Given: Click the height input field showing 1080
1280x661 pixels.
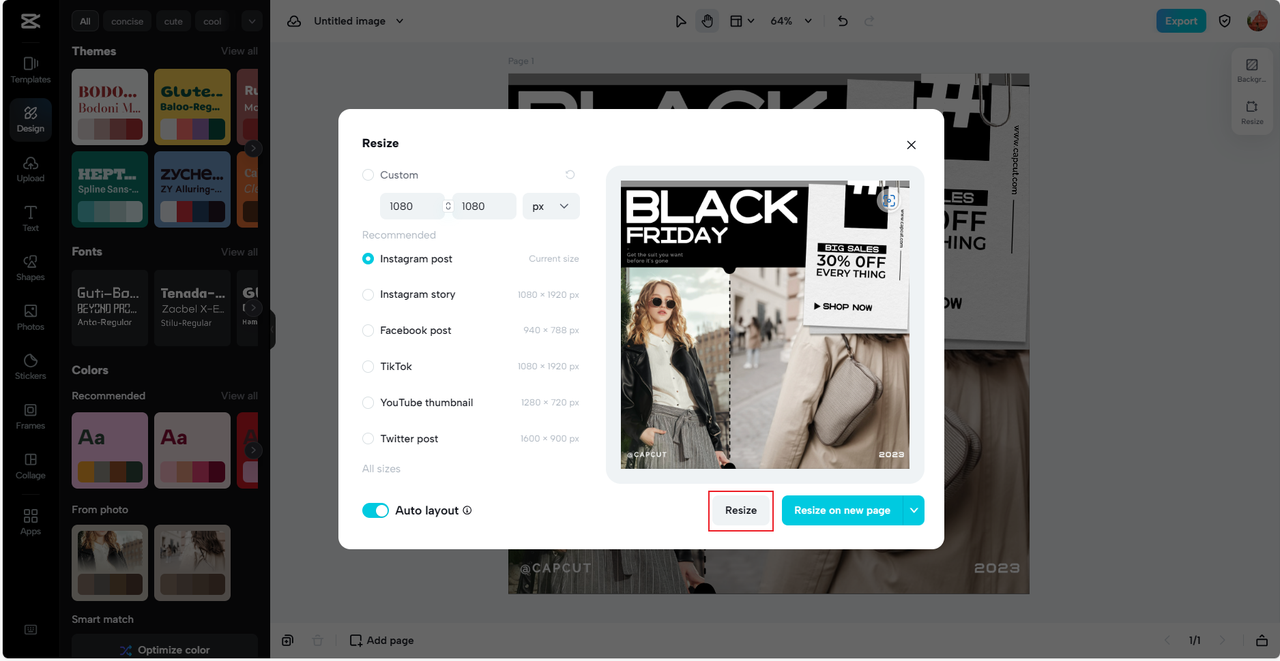Looking at the screenshot, I should [x=484, y=206].
